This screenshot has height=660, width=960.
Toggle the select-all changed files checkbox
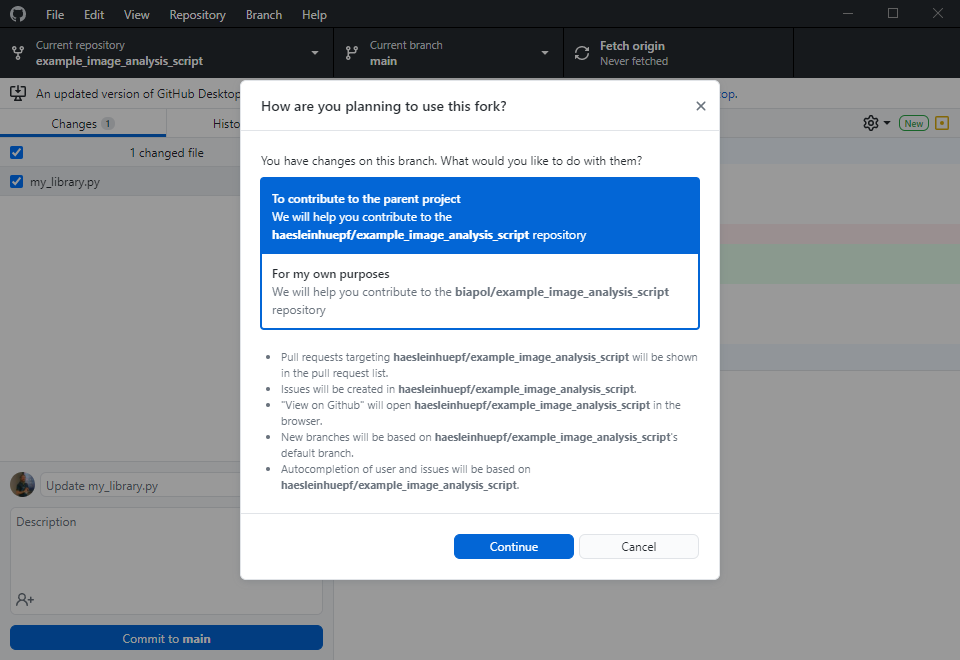pyautogui.click(x=16, y=153)
